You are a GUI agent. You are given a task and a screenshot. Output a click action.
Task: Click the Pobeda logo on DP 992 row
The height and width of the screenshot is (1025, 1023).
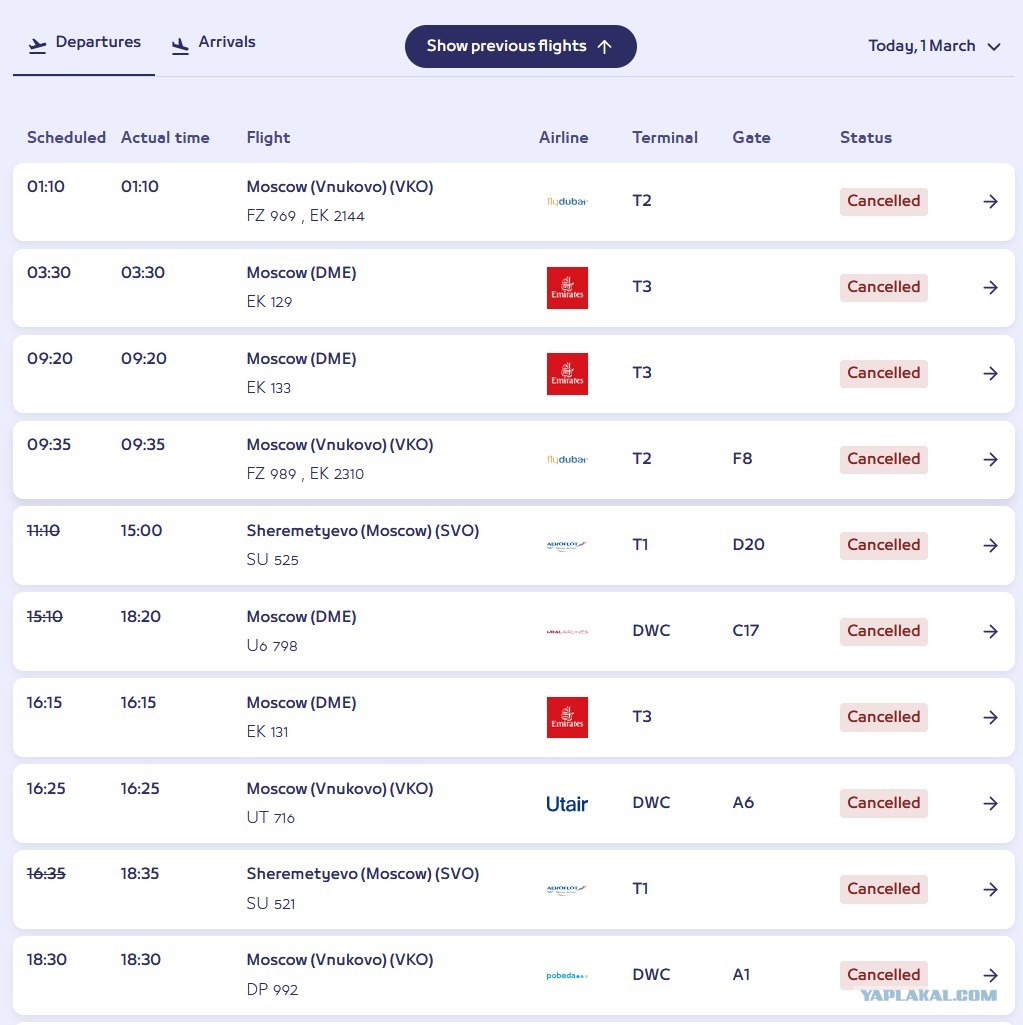(567, 975)
